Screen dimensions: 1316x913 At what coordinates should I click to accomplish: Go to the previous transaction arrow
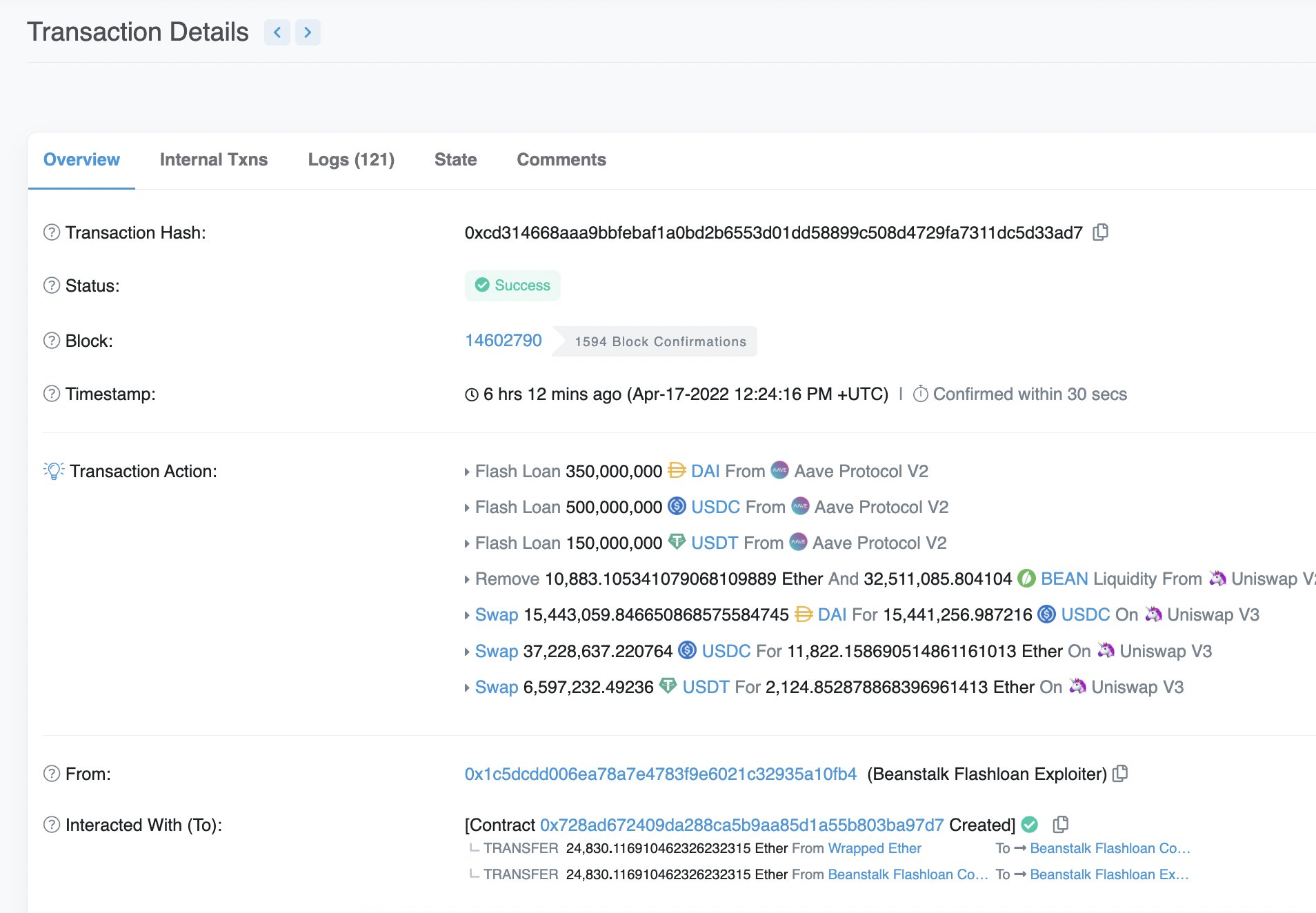[277, 32]
